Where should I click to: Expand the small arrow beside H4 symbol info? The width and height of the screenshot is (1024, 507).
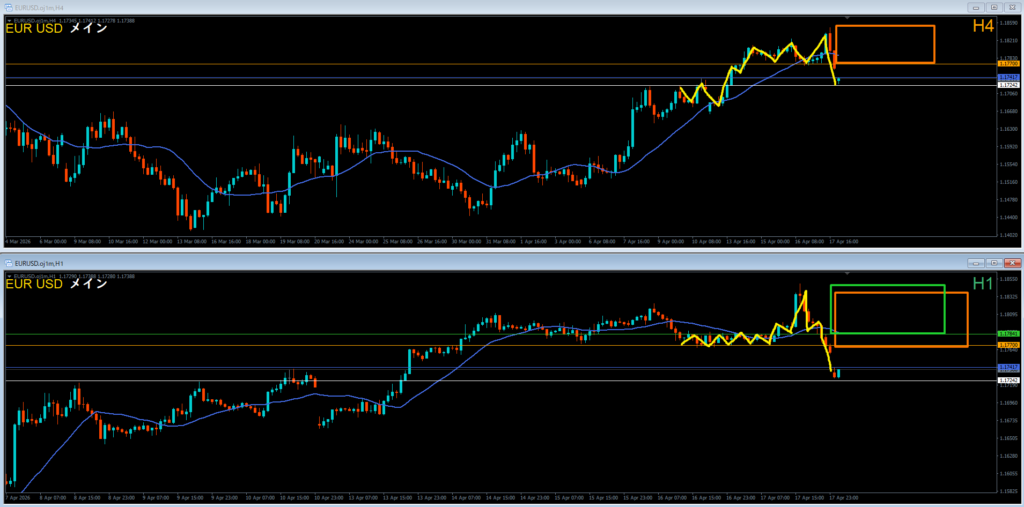click(x=9, y=19)
